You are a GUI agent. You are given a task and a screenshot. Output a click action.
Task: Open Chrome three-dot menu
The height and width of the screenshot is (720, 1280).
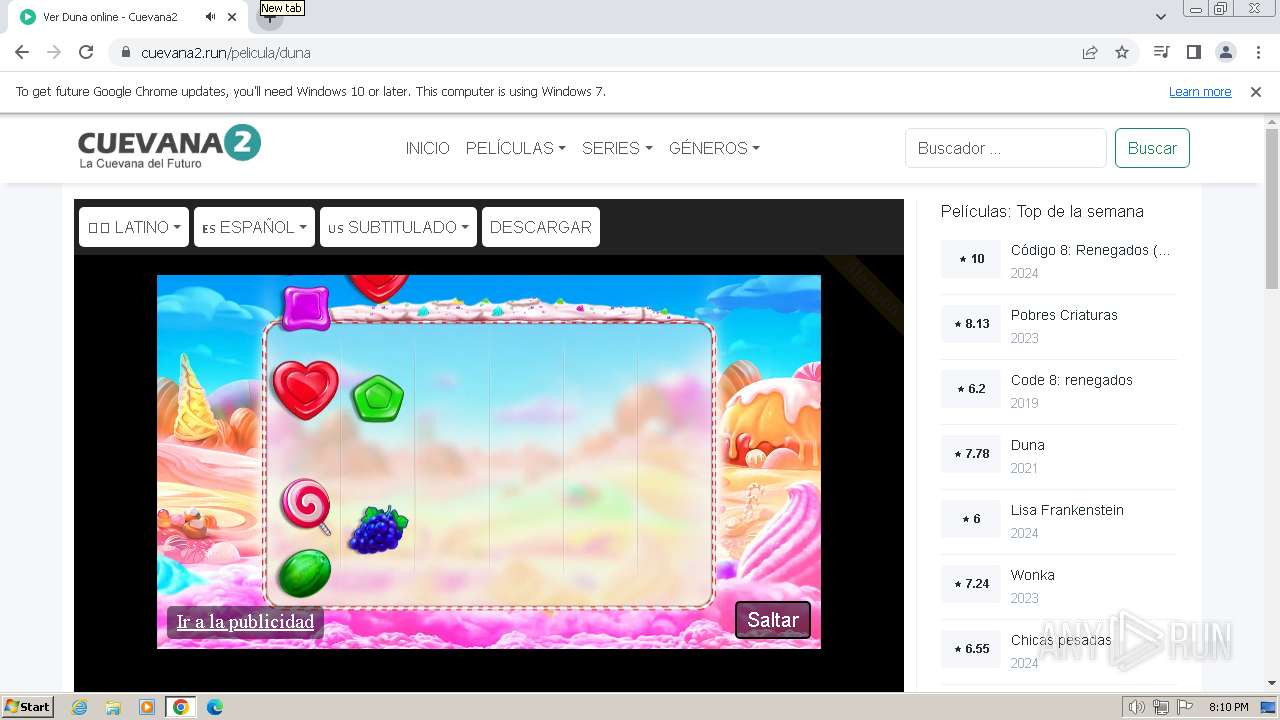(x=1257, y=52)
